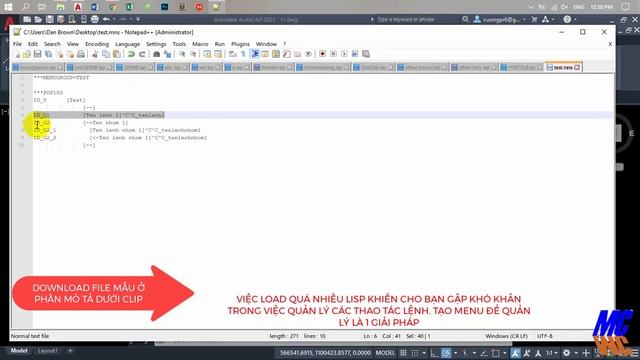The height and width of the screenshot is (360, 640).
Task: Open the Encoding menu
Action: click(97, 44)
